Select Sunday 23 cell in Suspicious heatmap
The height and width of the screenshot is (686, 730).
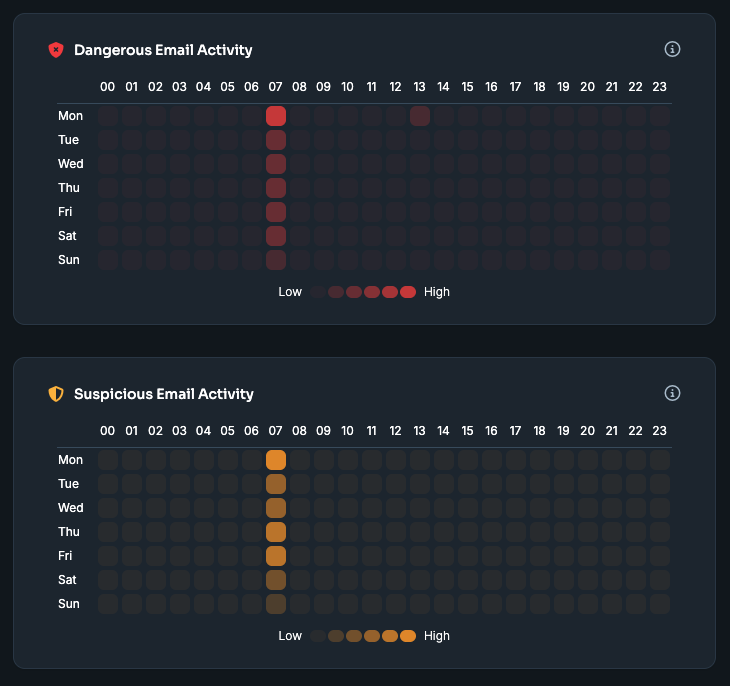click(660, 604)
